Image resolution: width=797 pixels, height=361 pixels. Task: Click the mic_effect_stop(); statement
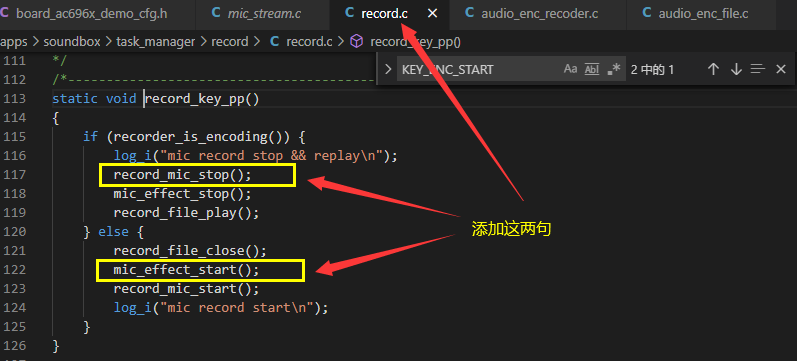182,194
